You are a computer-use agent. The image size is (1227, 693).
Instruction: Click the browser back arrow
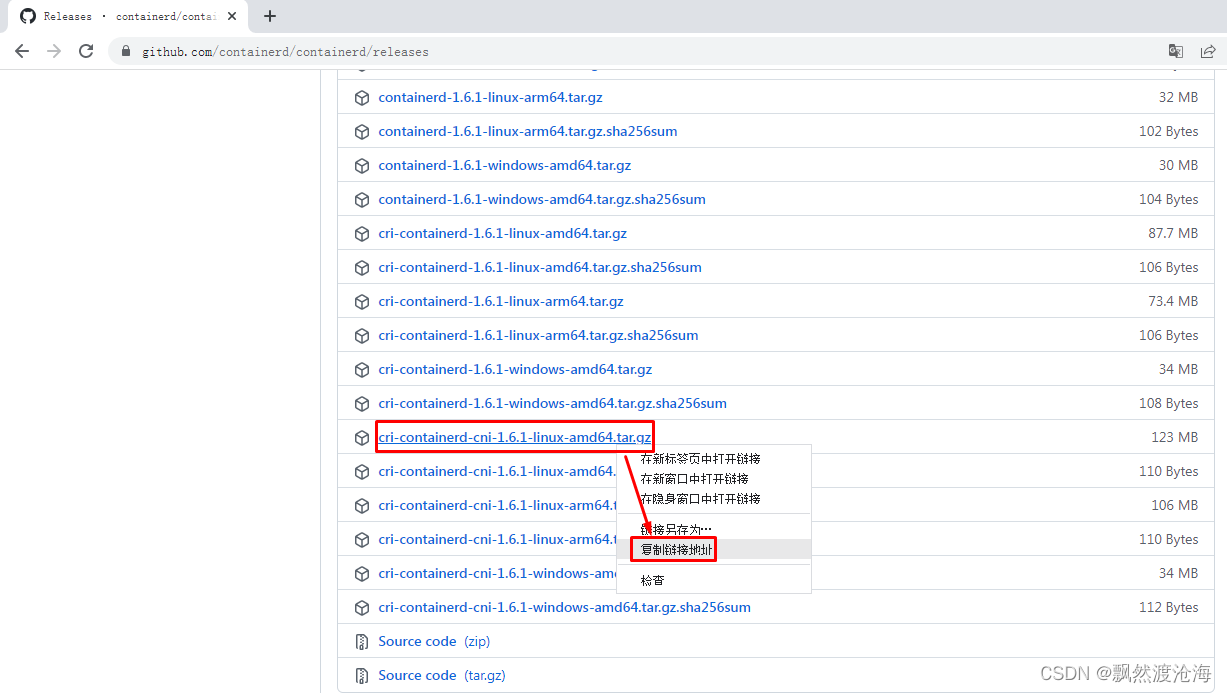point(22,51)
